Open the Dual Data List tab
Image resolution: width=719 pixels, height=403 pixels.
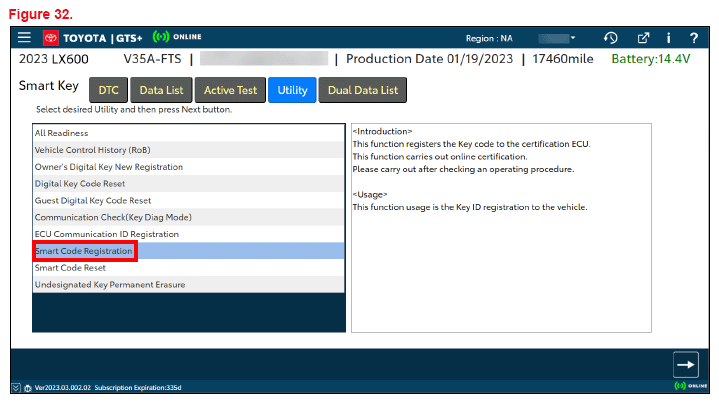(x=363, y=90)
